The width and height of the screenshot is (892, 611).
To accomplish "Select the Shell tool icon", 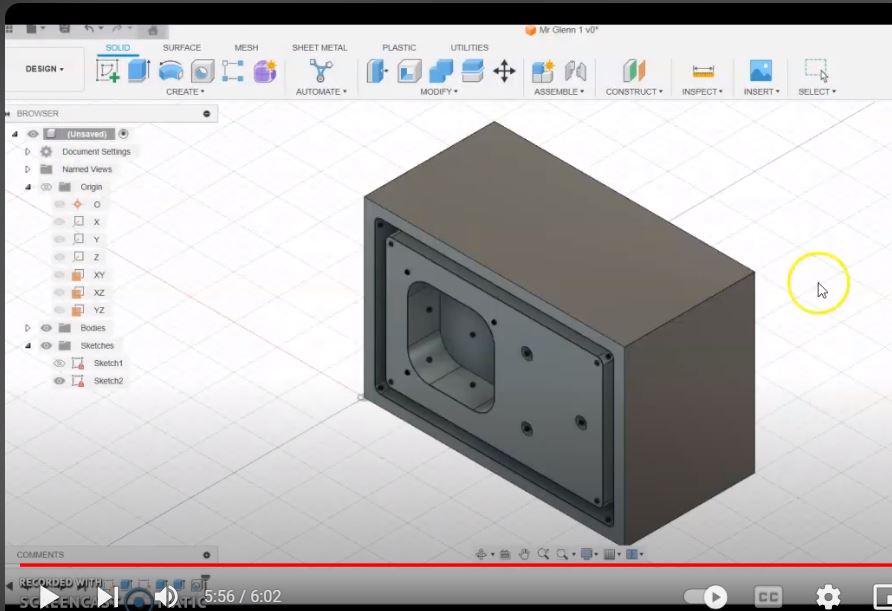I will (409, 71).
